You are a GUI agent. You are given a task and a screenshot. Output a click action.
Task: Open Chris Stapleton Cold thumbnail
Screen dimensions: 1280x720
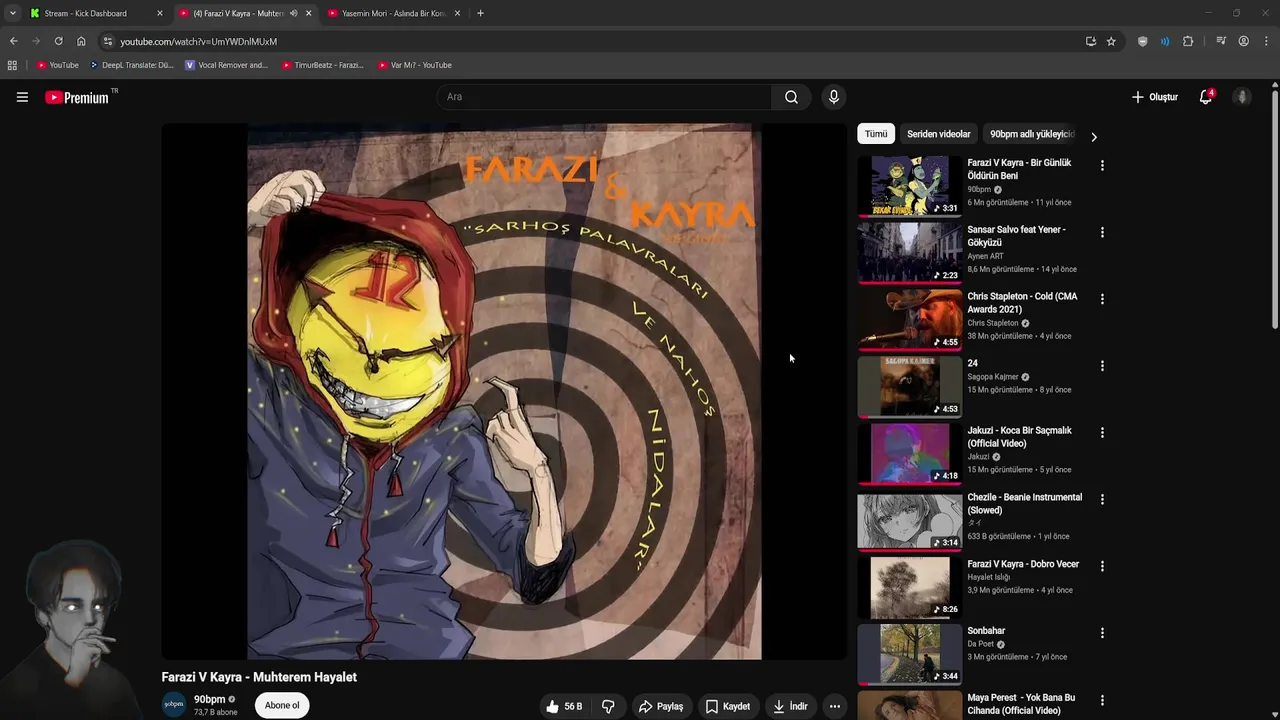909,319
